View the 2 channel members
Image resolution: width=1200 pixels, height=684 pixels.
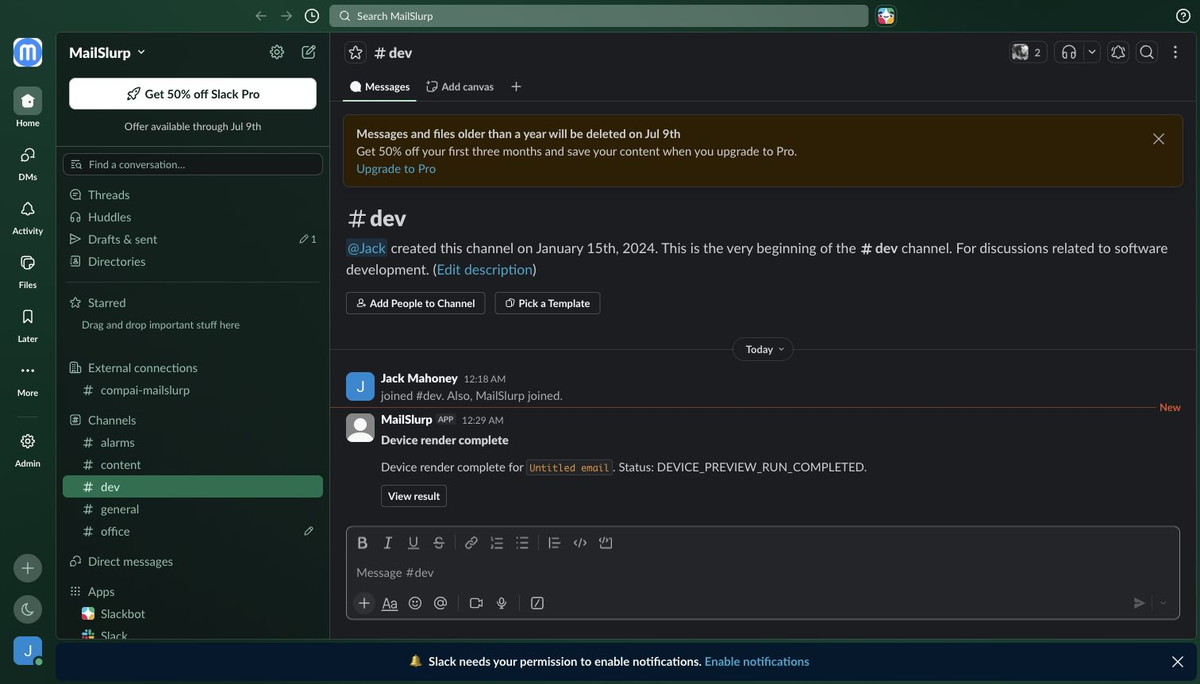click(x=1028, y=52)
